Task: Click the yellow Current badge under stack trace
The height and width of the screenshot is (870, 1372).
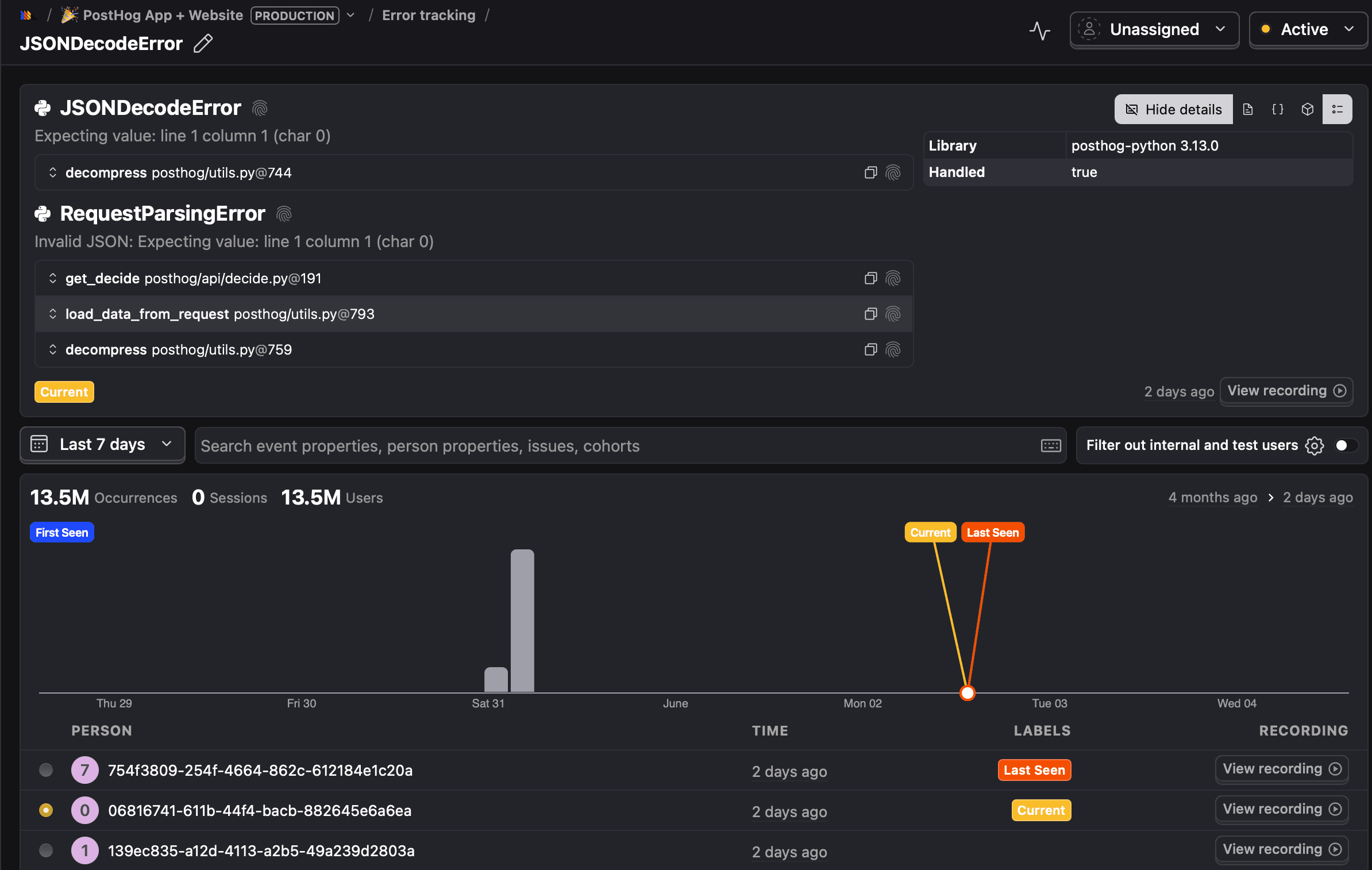Action: pos(64,392)
